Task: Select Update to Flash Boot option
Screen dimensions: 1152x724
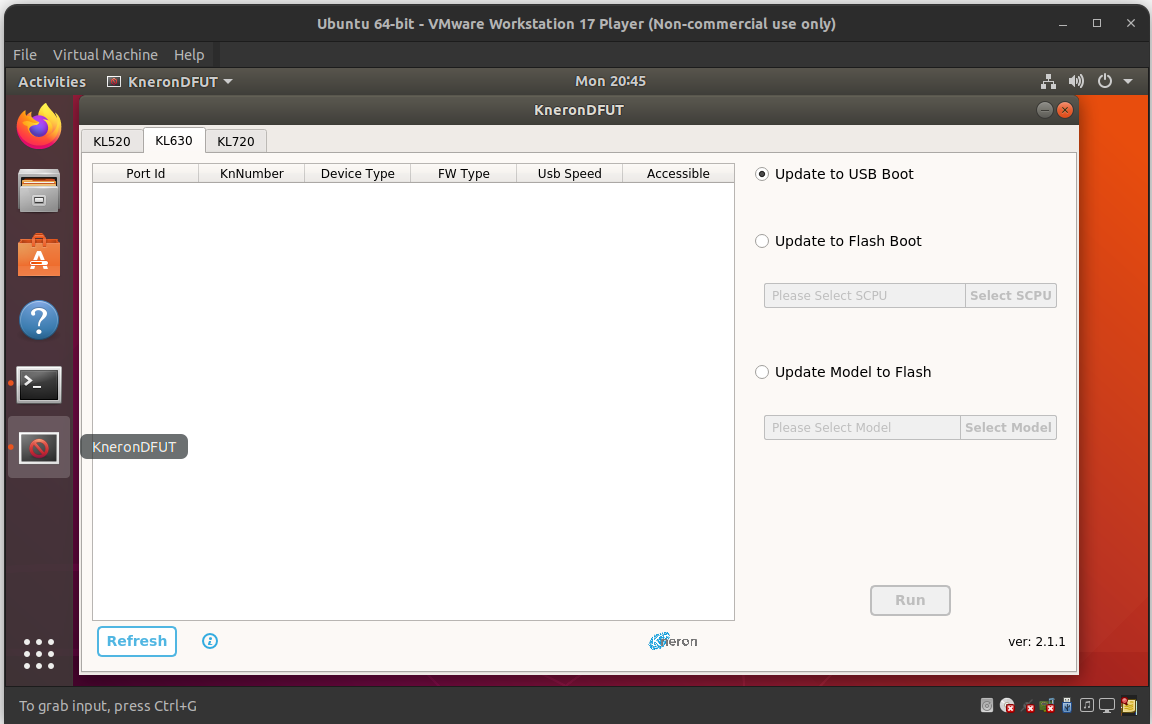Action: (x=838, y=241)
